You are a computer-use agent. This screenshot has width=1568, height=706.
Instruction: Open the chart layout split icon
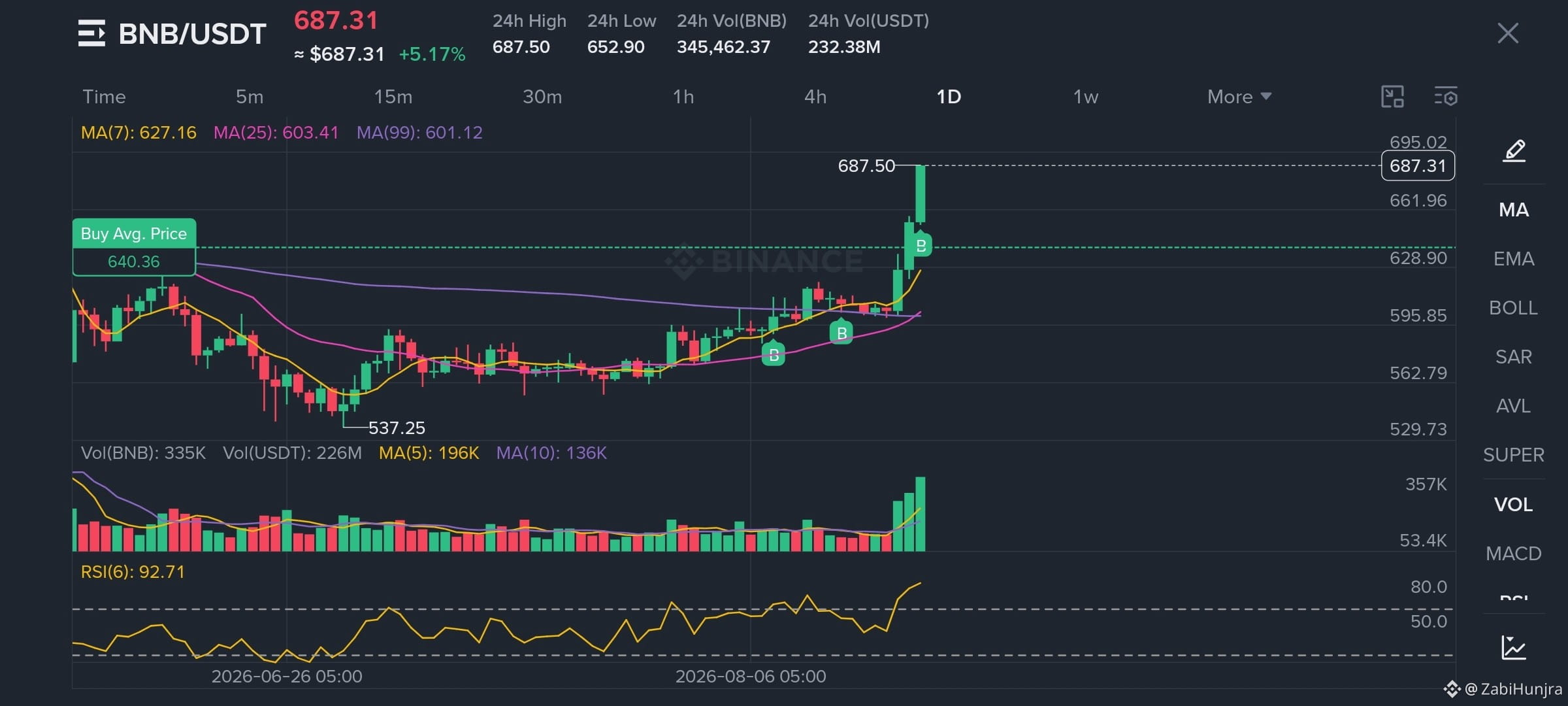1392,97
